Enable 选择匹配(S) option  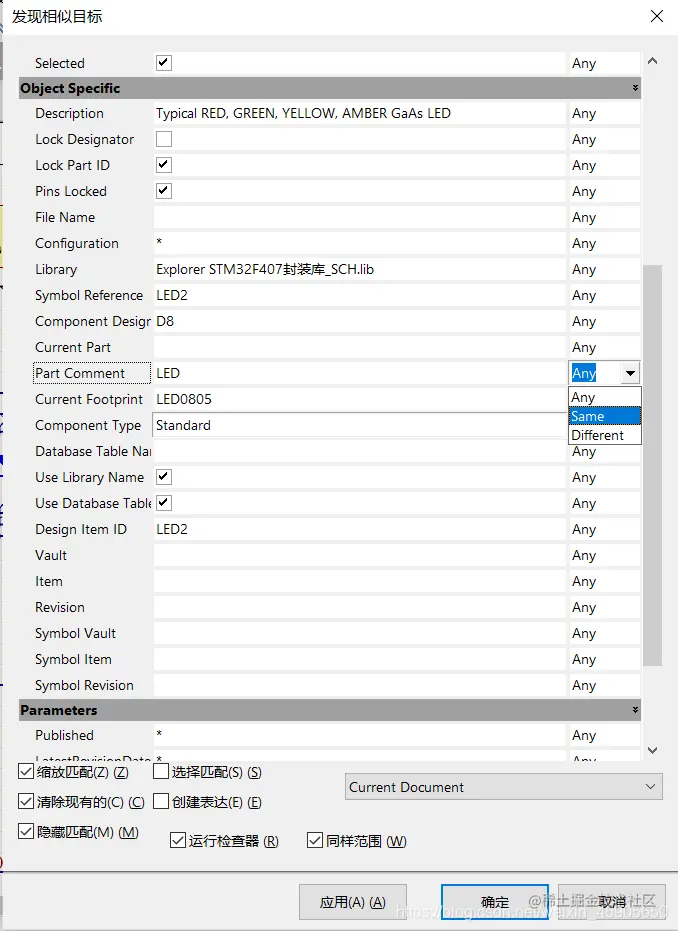click(160, 771)
